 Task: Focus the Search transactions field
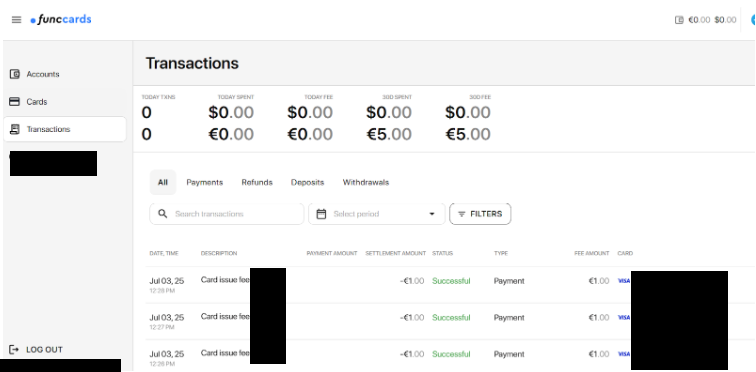[x=227, y=214]
